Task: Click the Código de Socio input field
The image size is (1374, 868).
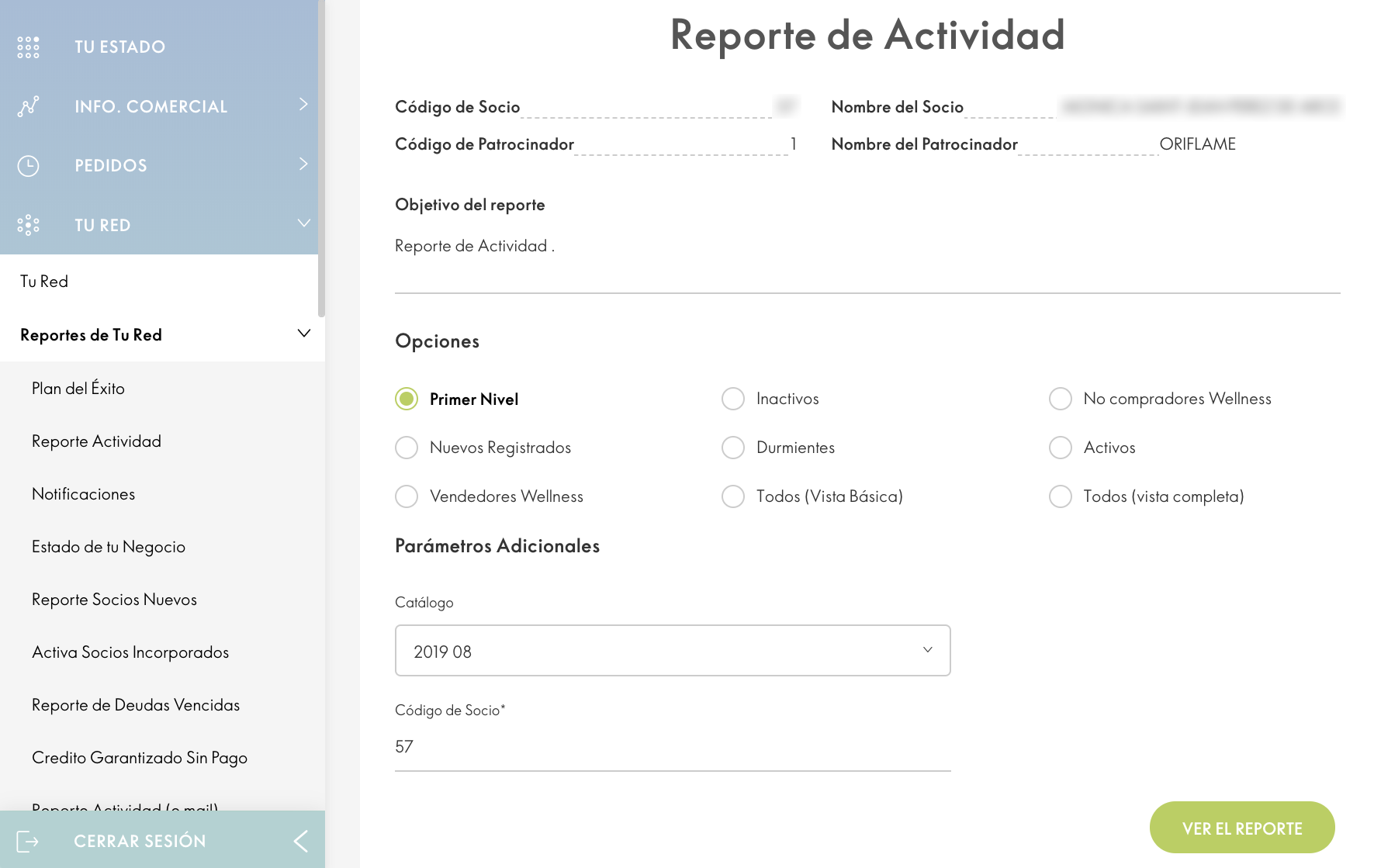Action: point(672,747)
